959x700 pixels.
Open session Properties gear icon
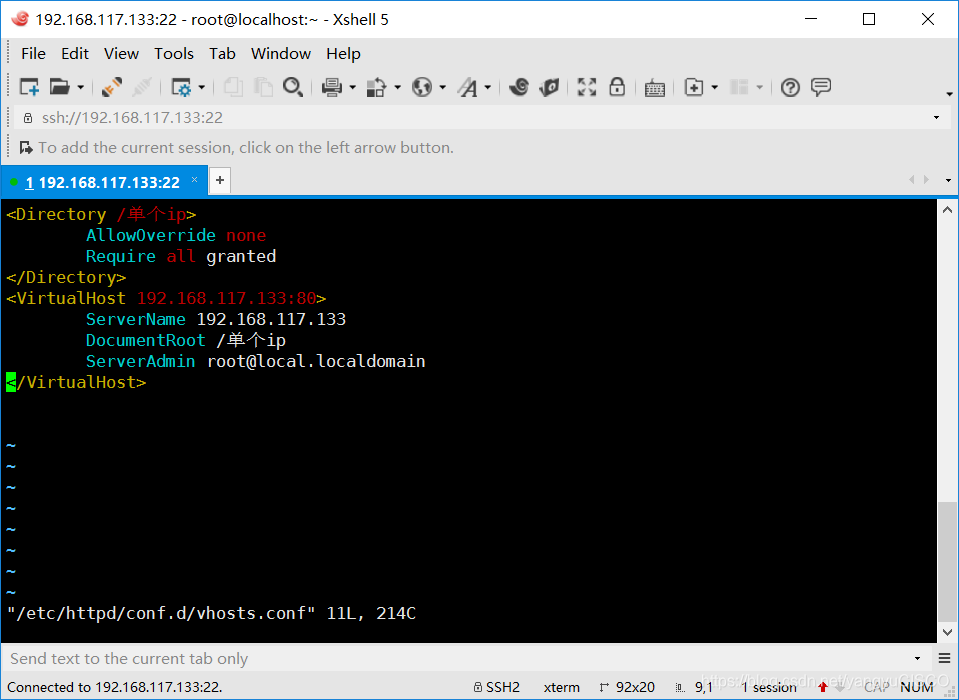[181, 87]
